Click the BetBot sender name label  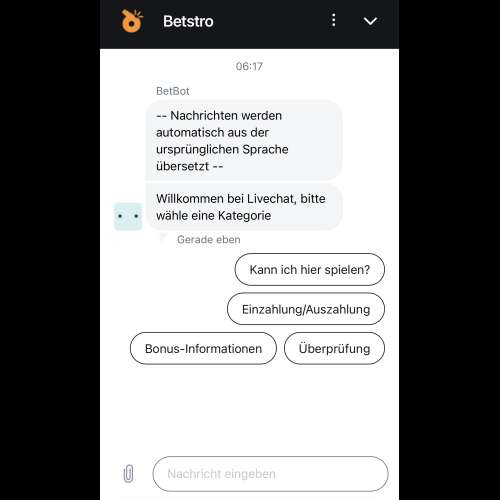coord(173,91)
